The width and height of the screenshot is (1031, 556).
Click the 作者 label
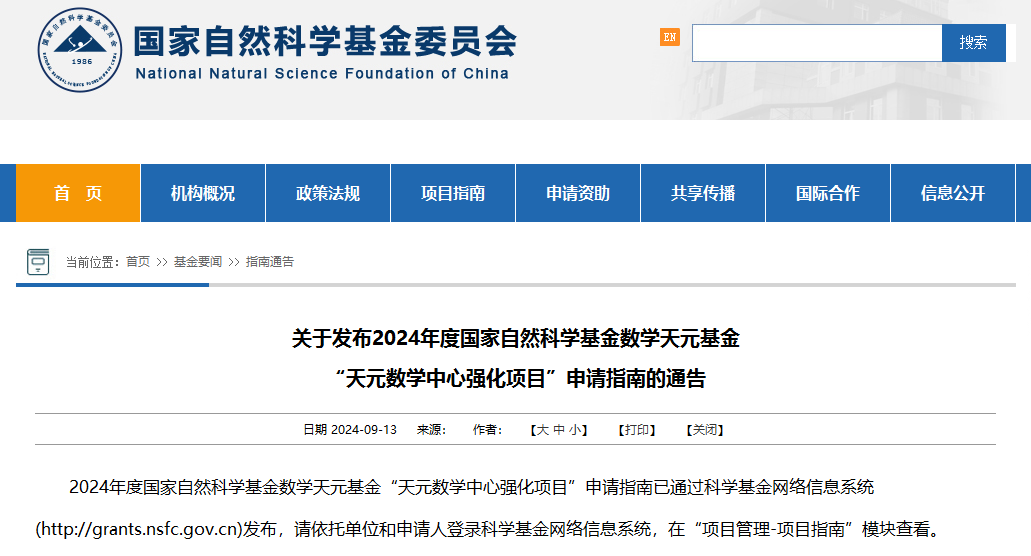pos(487,430)
